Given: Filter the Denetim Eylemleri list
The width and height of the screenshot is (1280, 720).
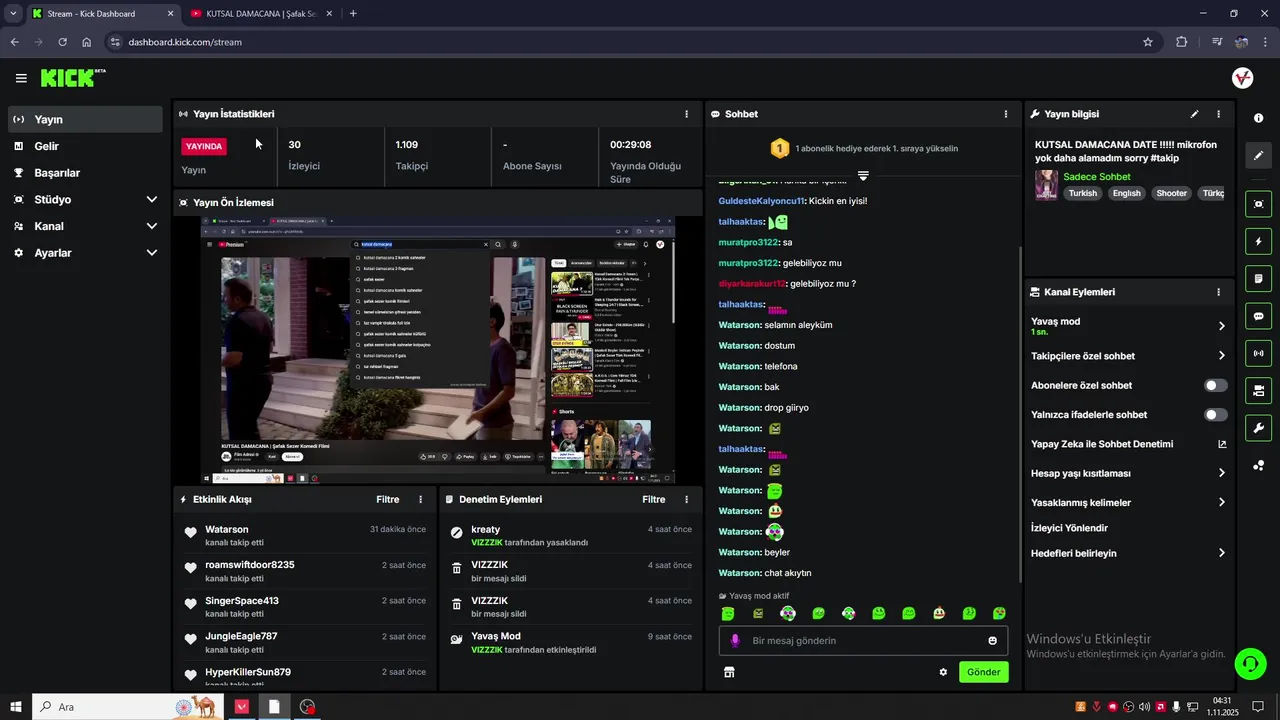Looking at the screenshot, I should [654, 499].
